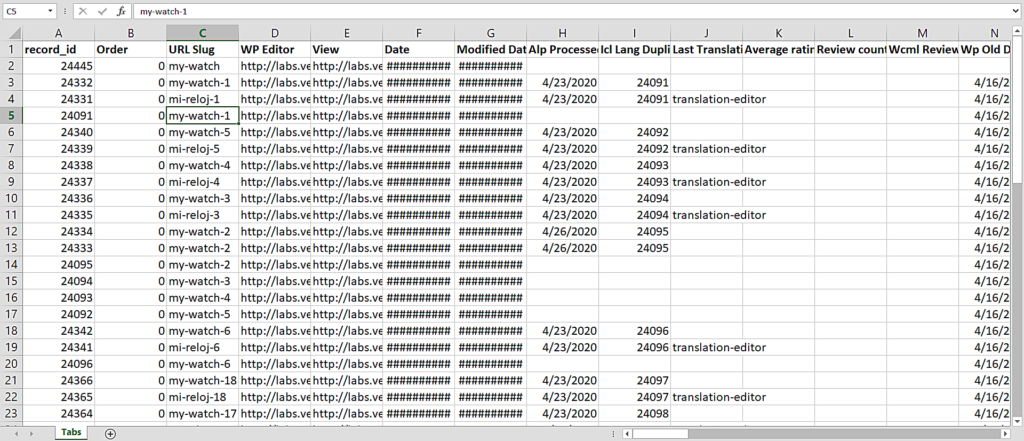The height and width of the screenshot is (441, 1024).
Task: Select the record_id header cell
Action: 58,49
